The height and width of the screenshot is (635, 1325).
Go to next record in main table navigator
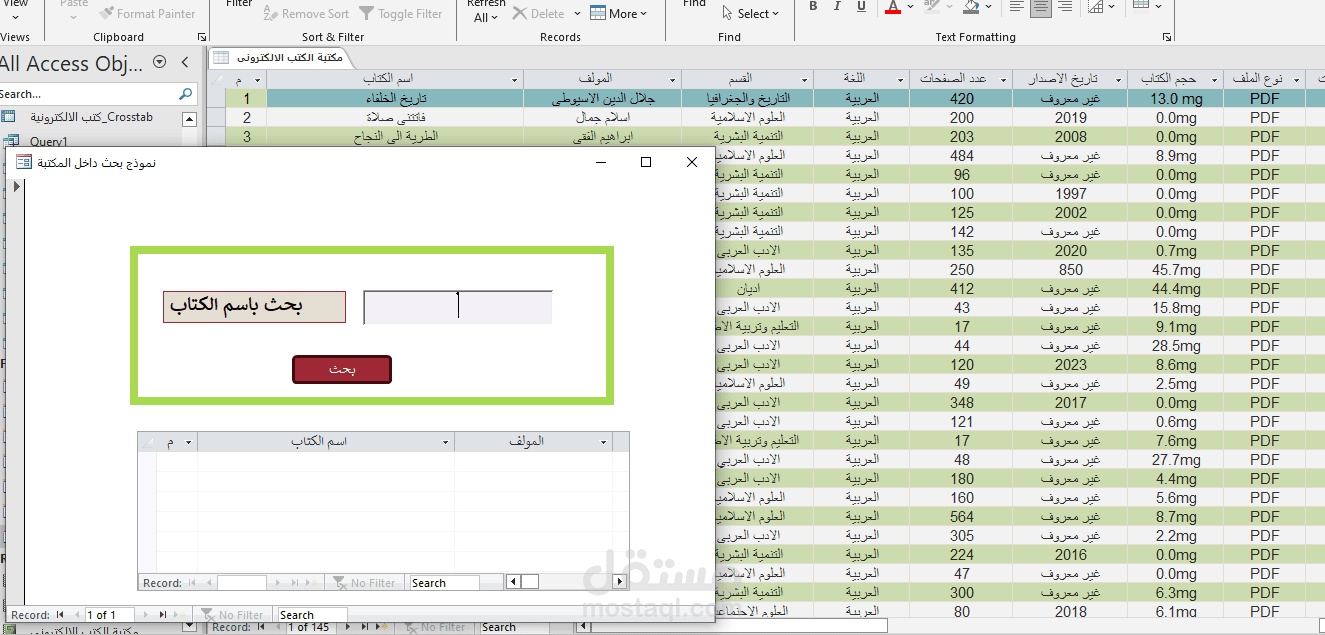pos(346,627)
